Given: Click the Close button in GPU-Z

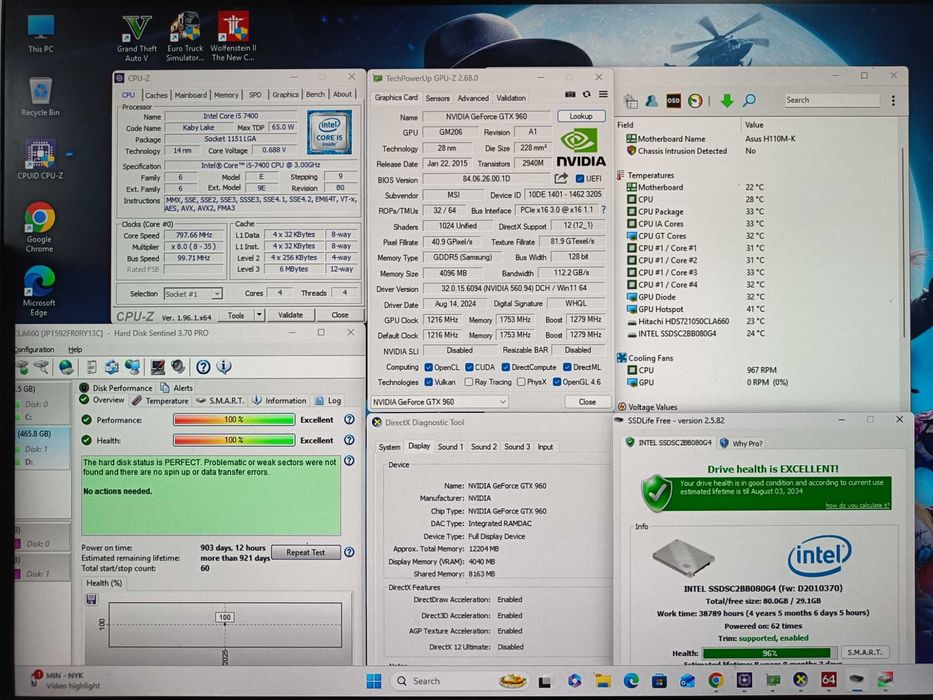Looking at the screenshot, I should [x=587, y=402].
